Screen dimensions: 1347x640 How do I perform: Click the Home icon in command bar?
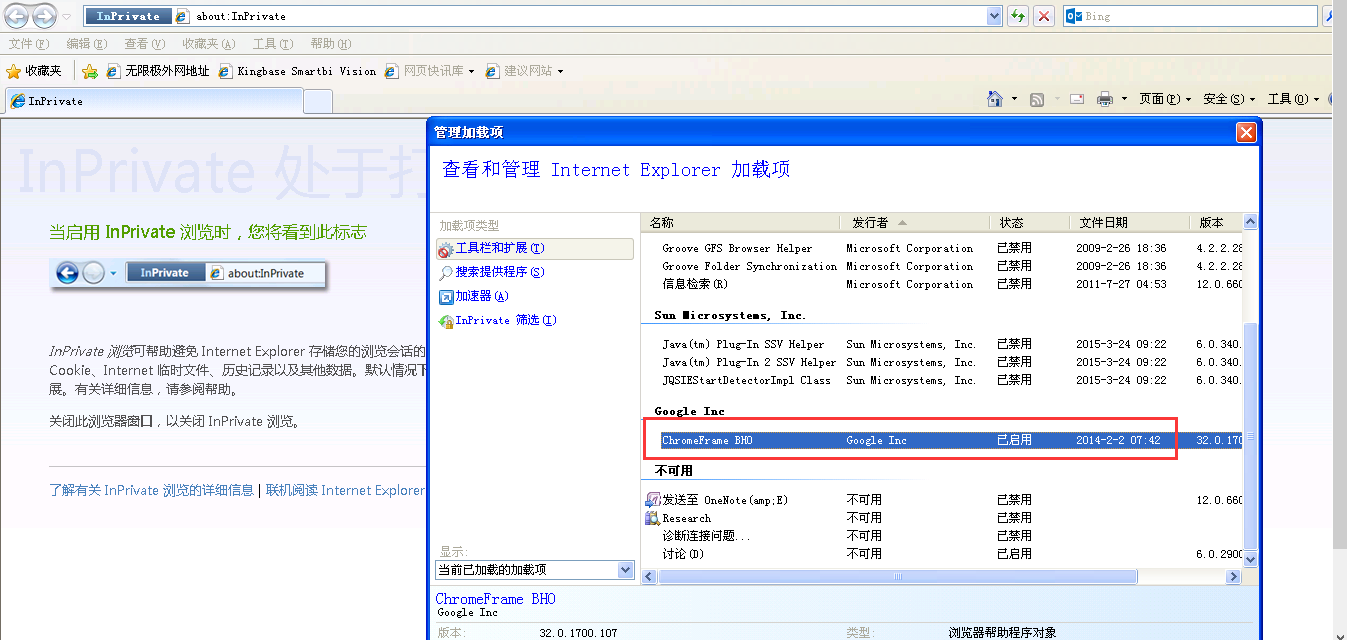[x=995, y=99]
